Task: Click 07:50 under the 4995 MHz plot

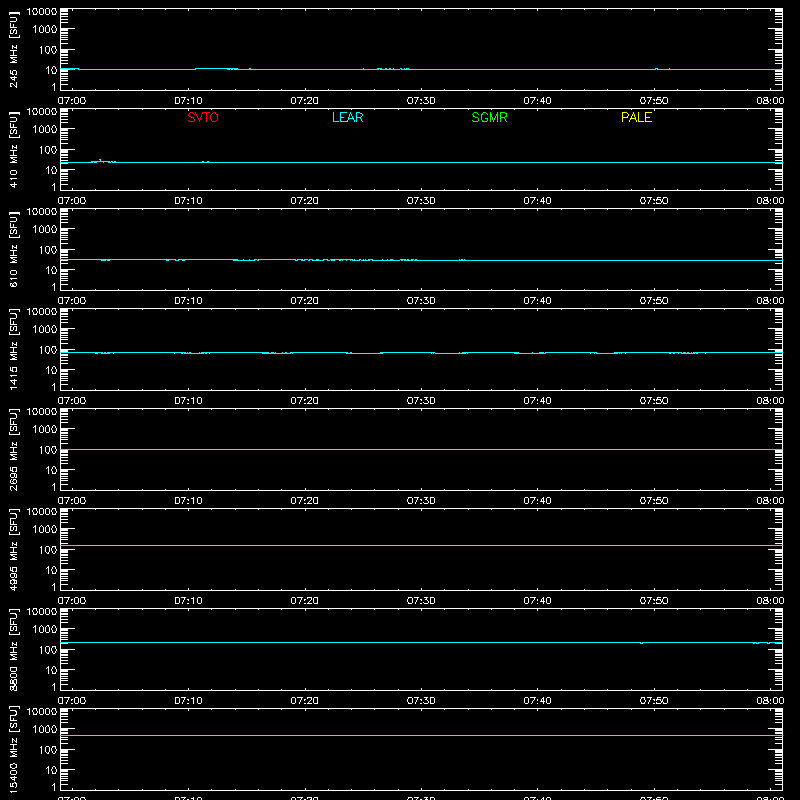Action: pyautogui.click(x=654, y=601)
